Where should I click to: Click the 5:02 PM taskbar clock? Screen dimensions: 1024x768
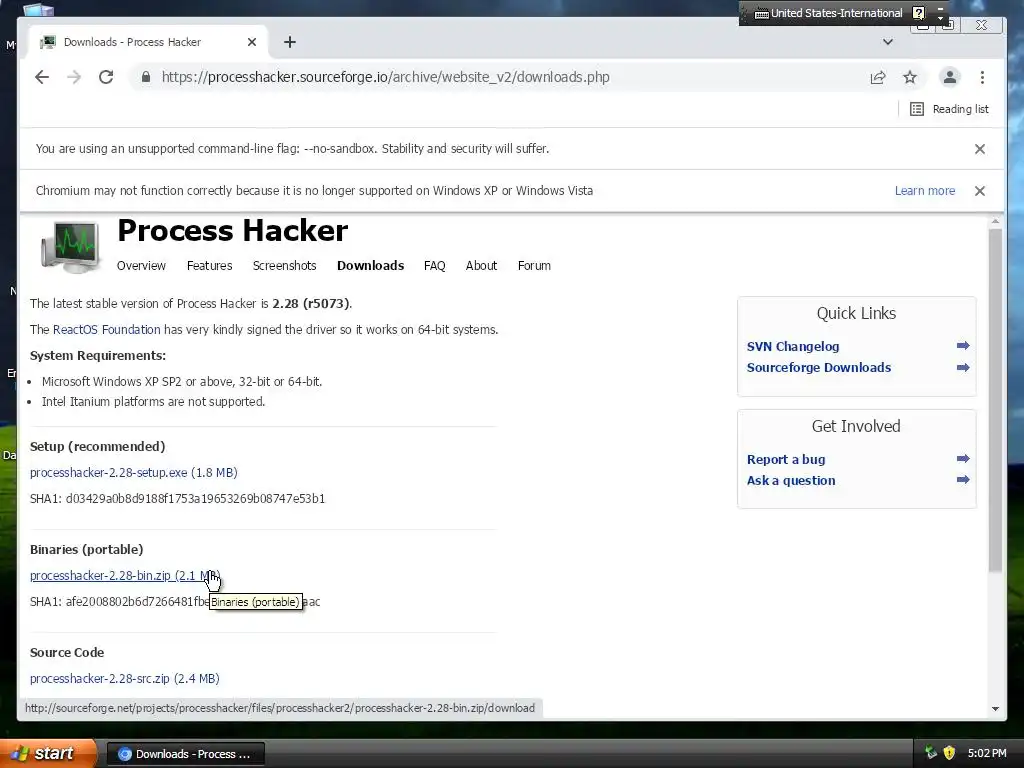pyautogui.click(x=987, y=753)
